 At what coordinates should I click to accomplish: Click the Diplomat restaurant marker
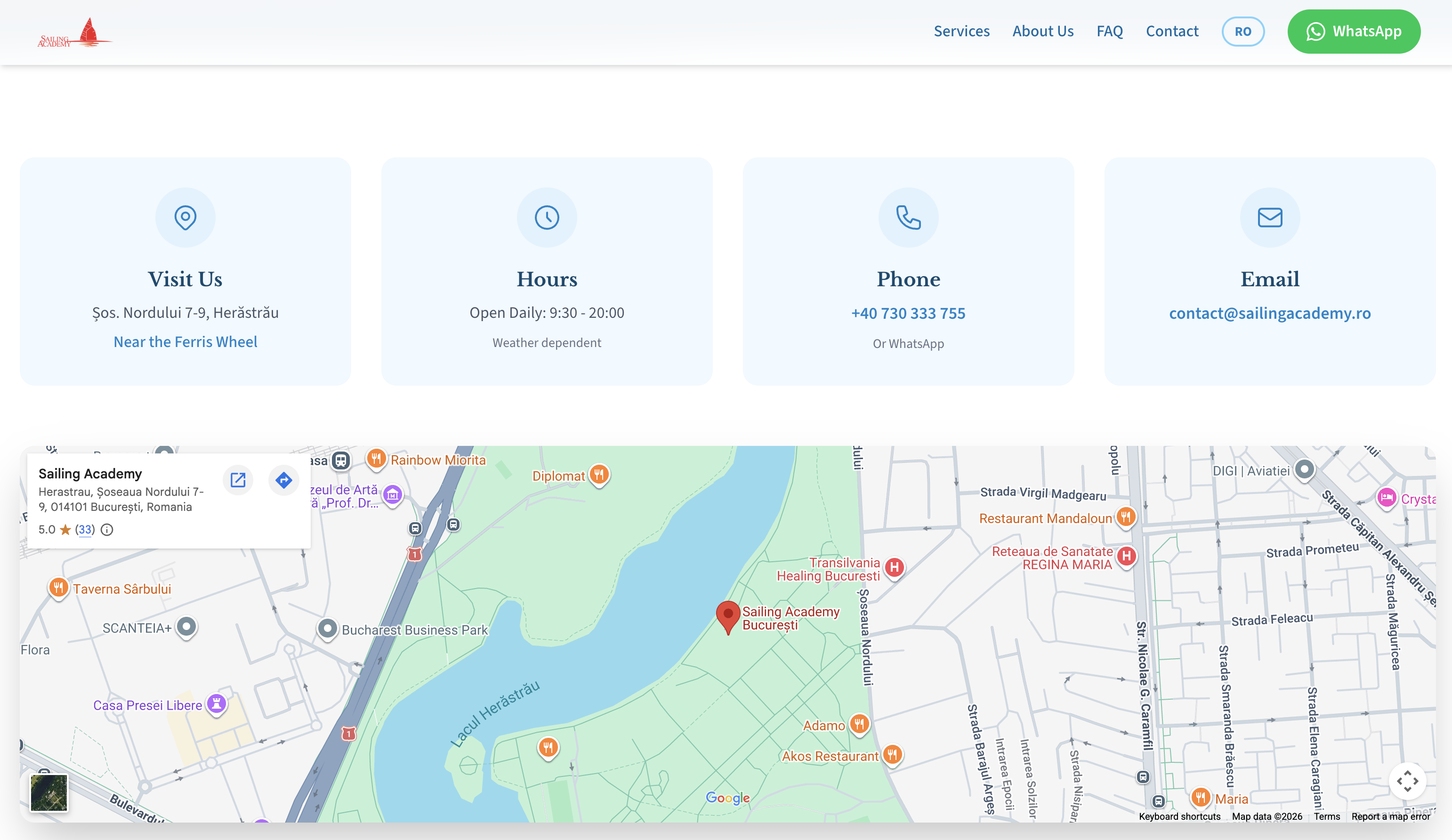pyautogui.click(x=599, y=475)
